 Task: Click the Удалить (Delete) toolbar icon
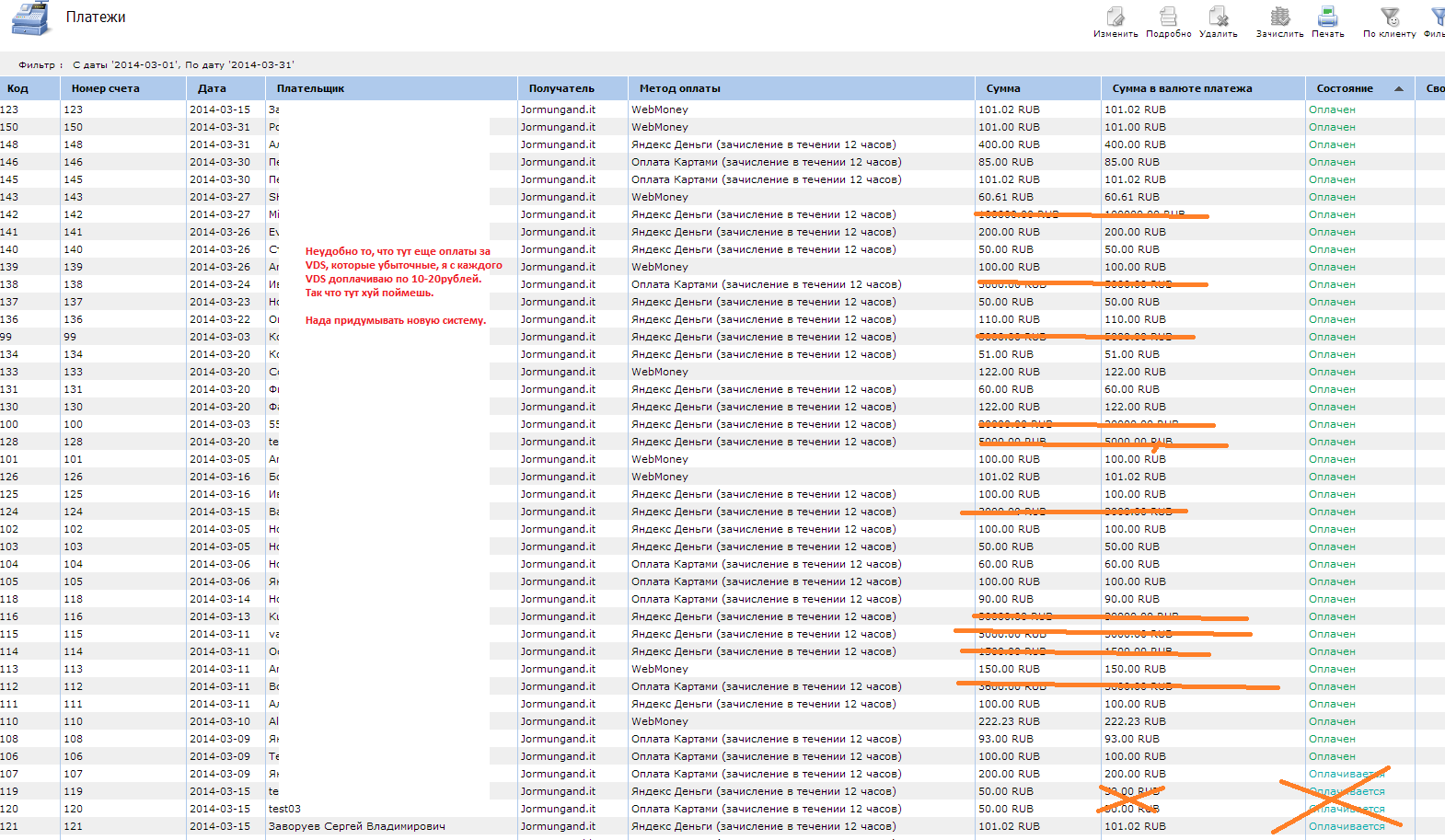coord(1218,17)
